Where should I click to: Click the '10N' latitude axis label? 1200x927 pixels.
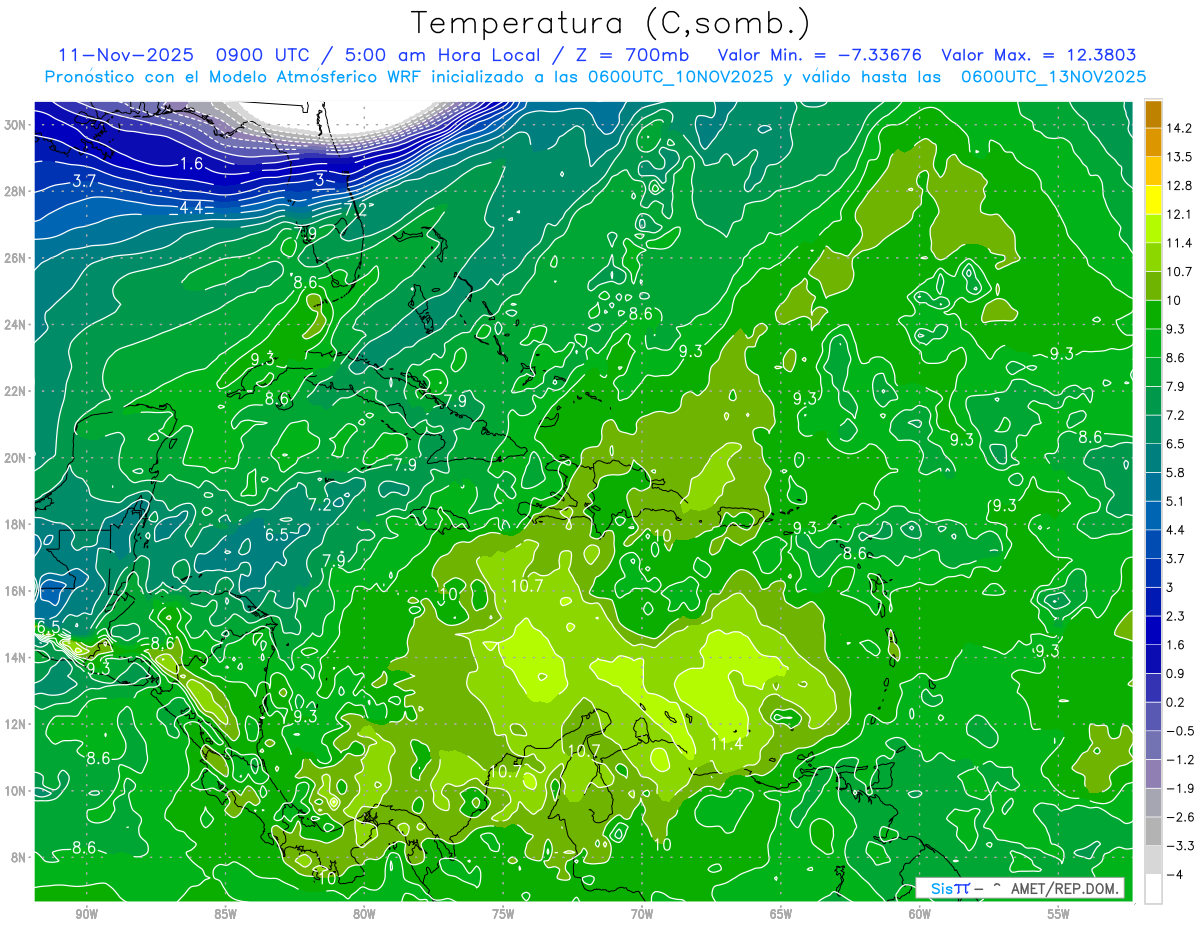point(17,790)
